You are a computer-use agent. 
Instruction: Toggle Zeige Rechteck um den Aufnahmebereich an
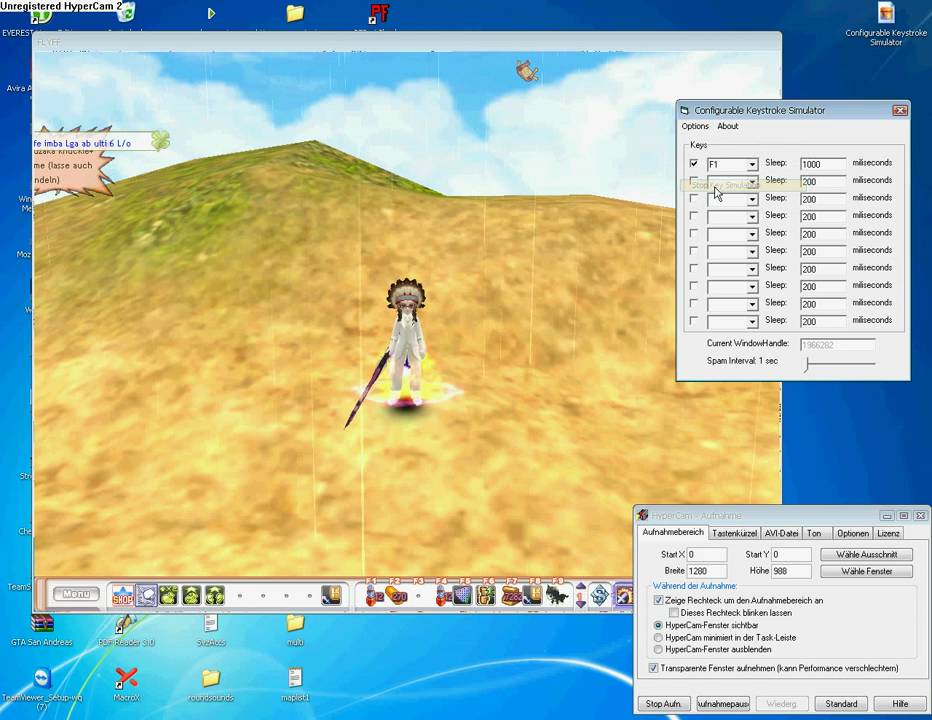(658, 600)
